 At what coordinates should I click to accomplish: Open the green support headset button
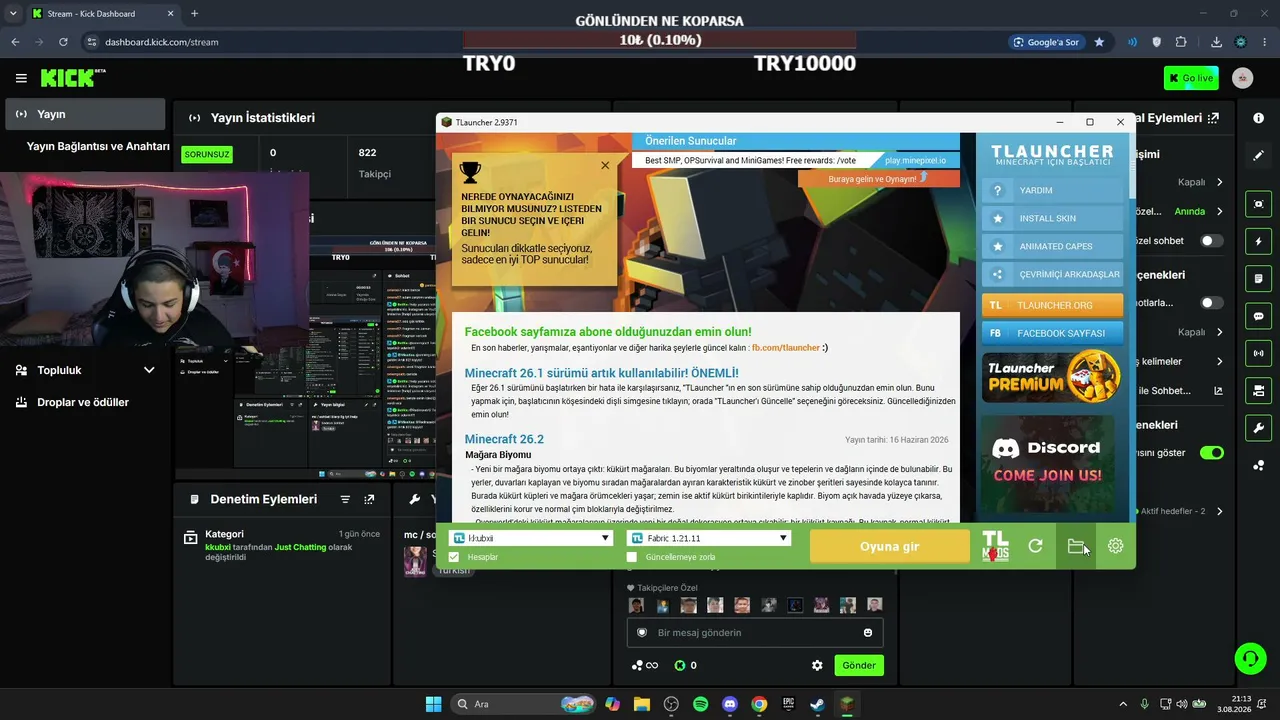click(x=1250, y=658)
